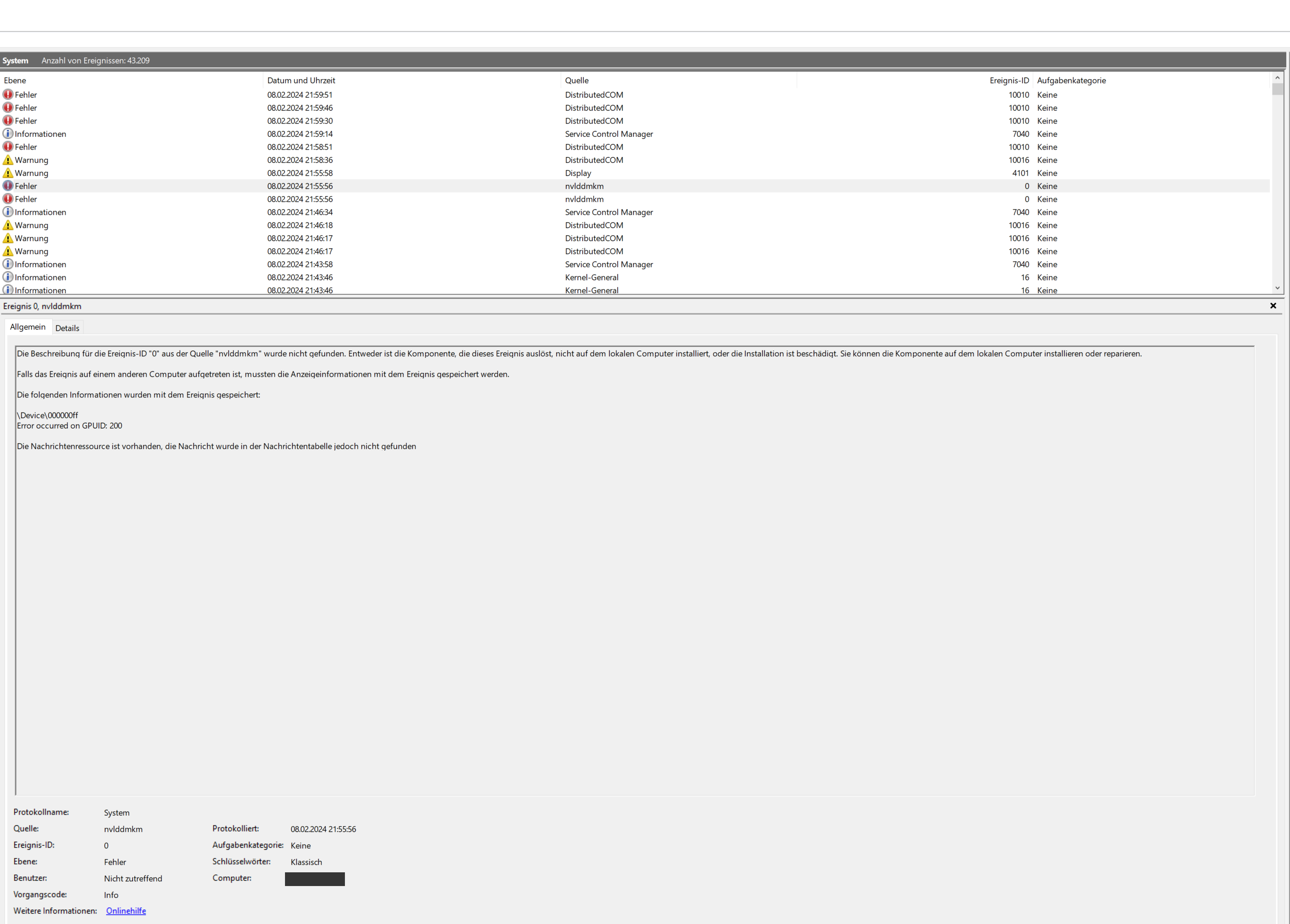Click info icon of Kernel-General 21:43:46 row
The image size is (1290, 924).
(8, 278)
